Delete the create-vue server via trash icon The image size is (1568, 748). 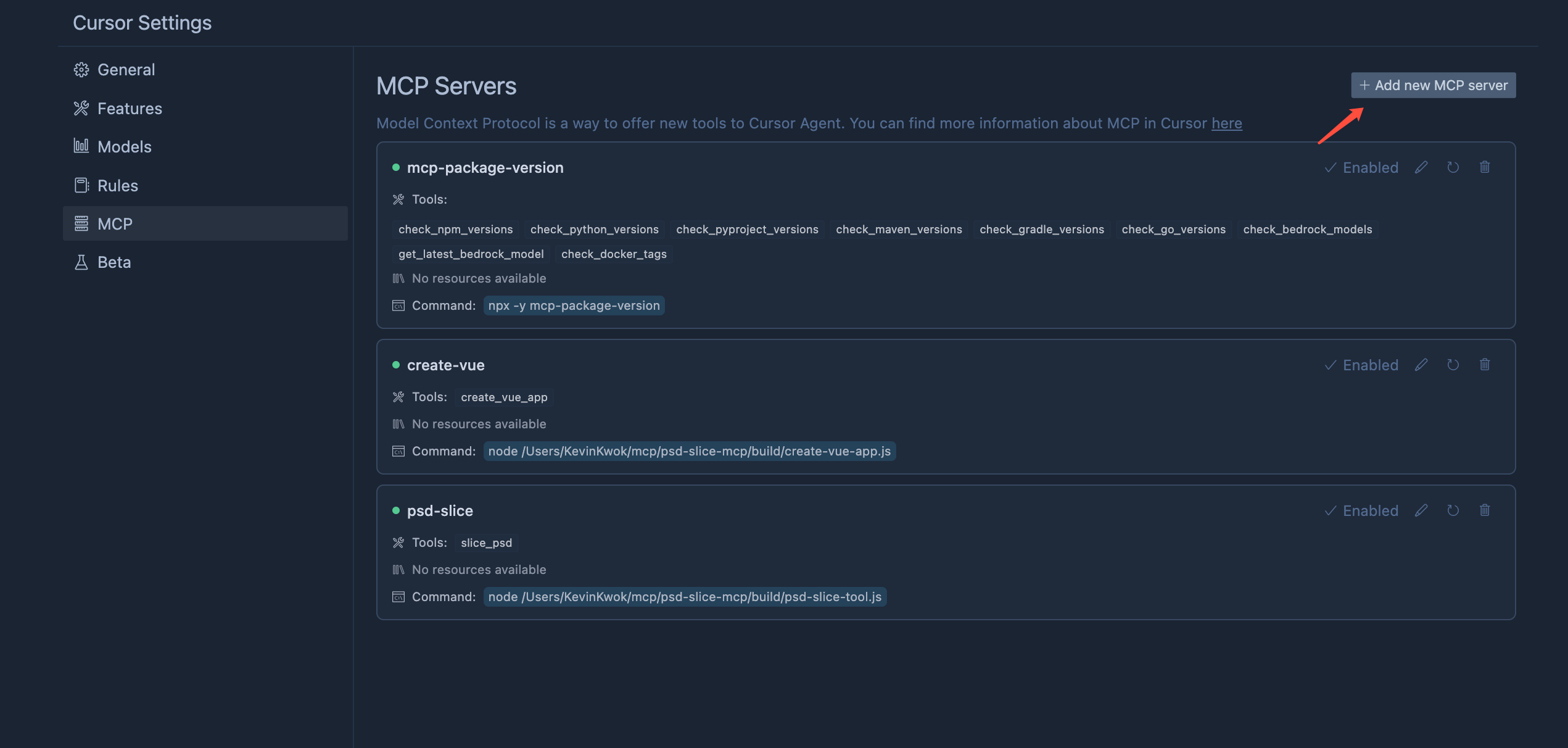1485,365
